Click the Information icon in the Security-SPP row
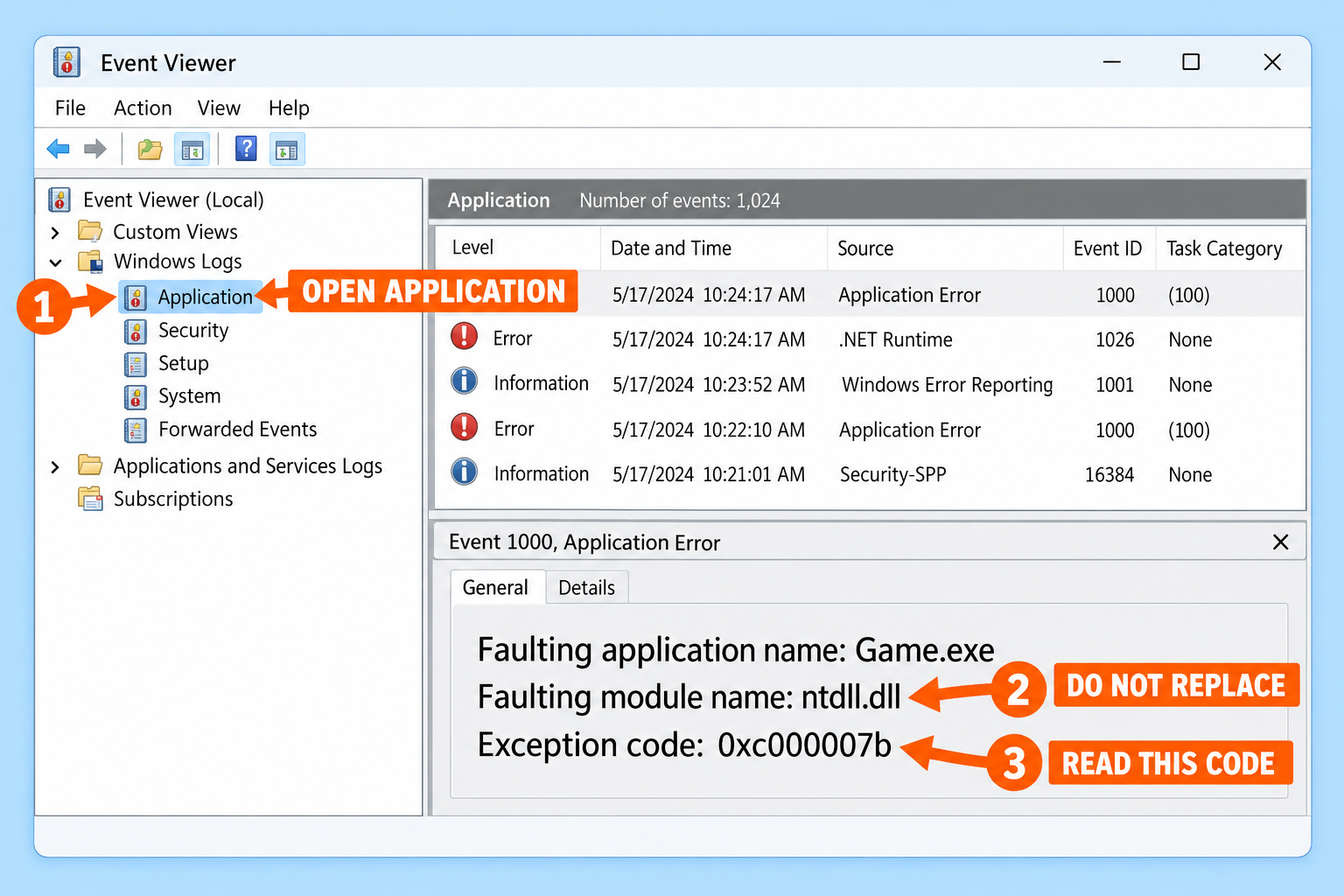Viewport: 1344px width, 896px height. tap(464, 472)
